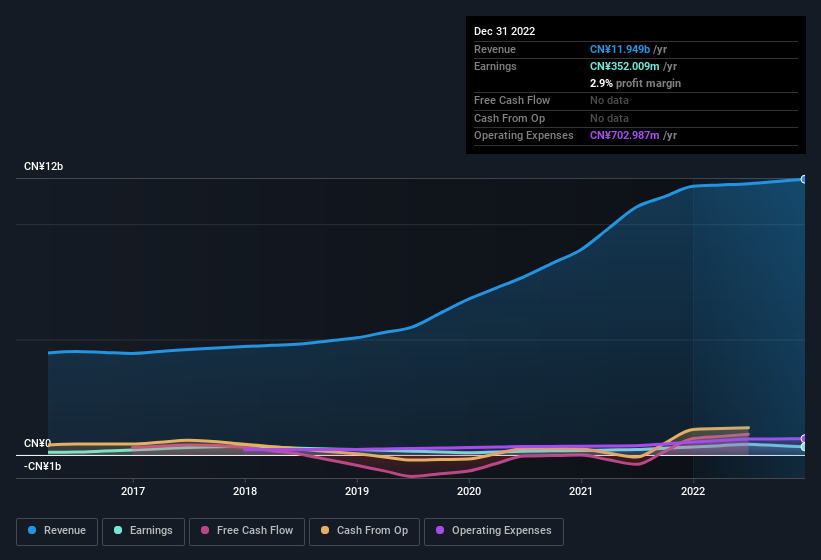
Task: Click the 2020 x-axis label
Action: click(x=469, y=491)
